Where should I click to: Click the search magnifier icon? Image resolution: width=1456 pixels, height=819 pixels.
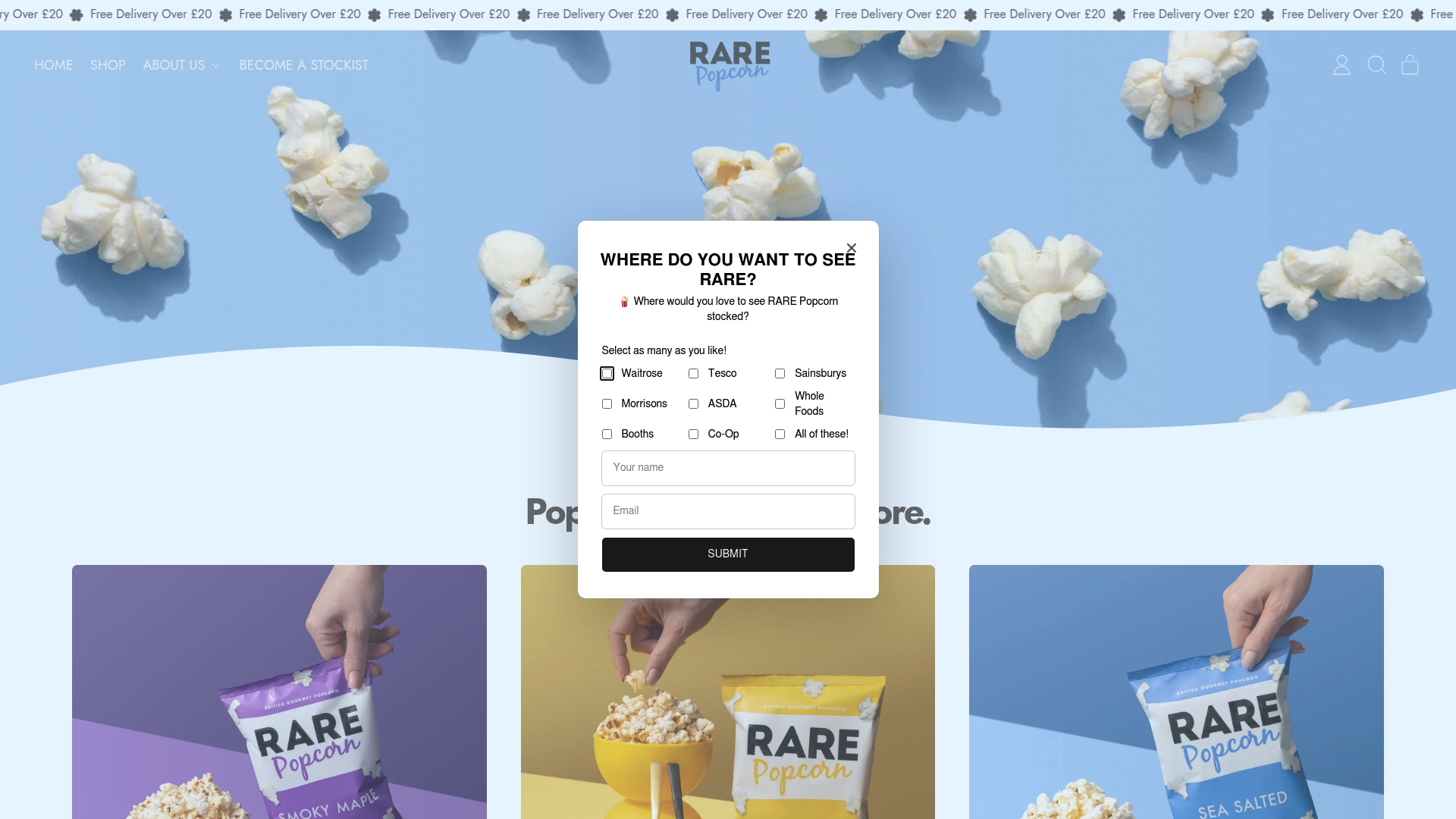click(1376, 65)
